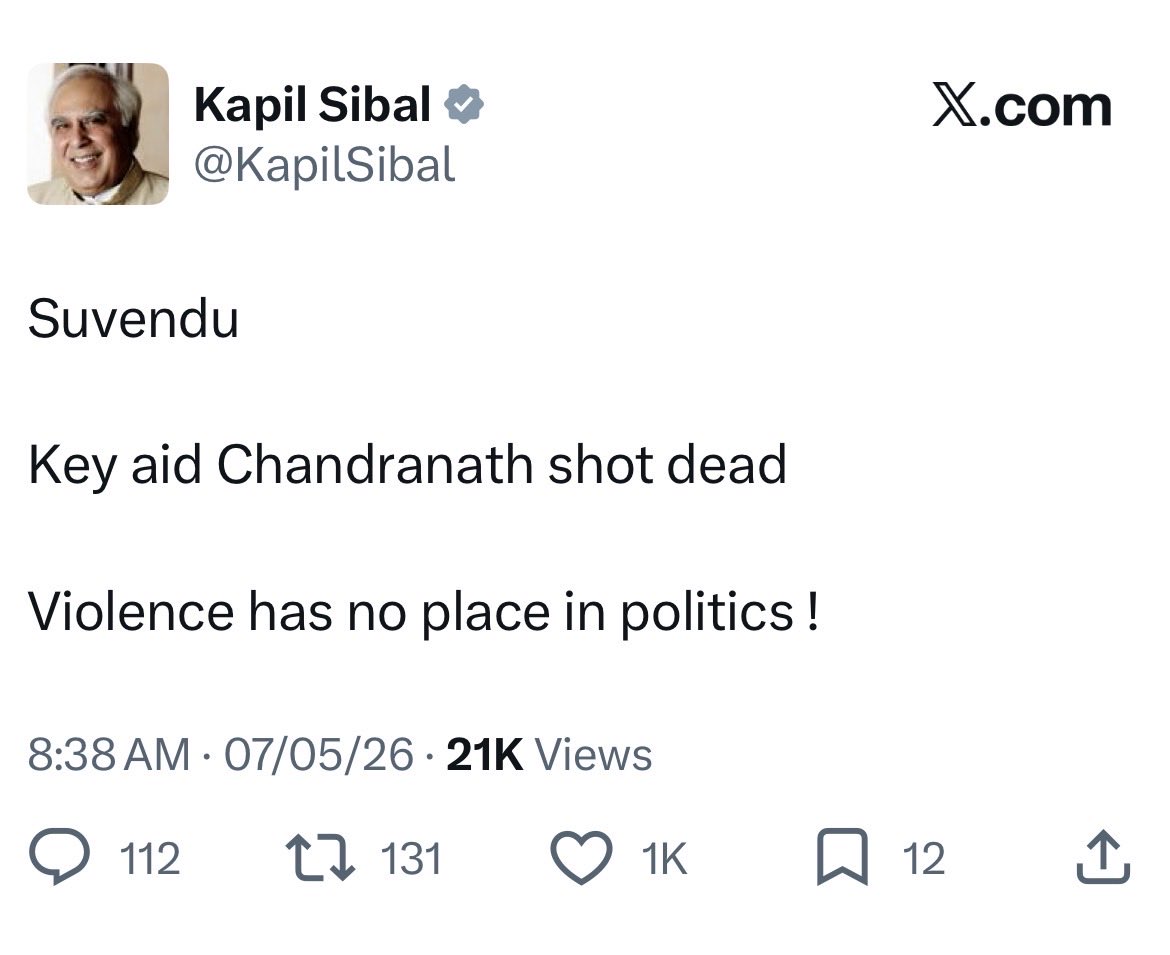Click the 07/05/26 date
The height and width of the screenshot is (955, 1170).
319,754
